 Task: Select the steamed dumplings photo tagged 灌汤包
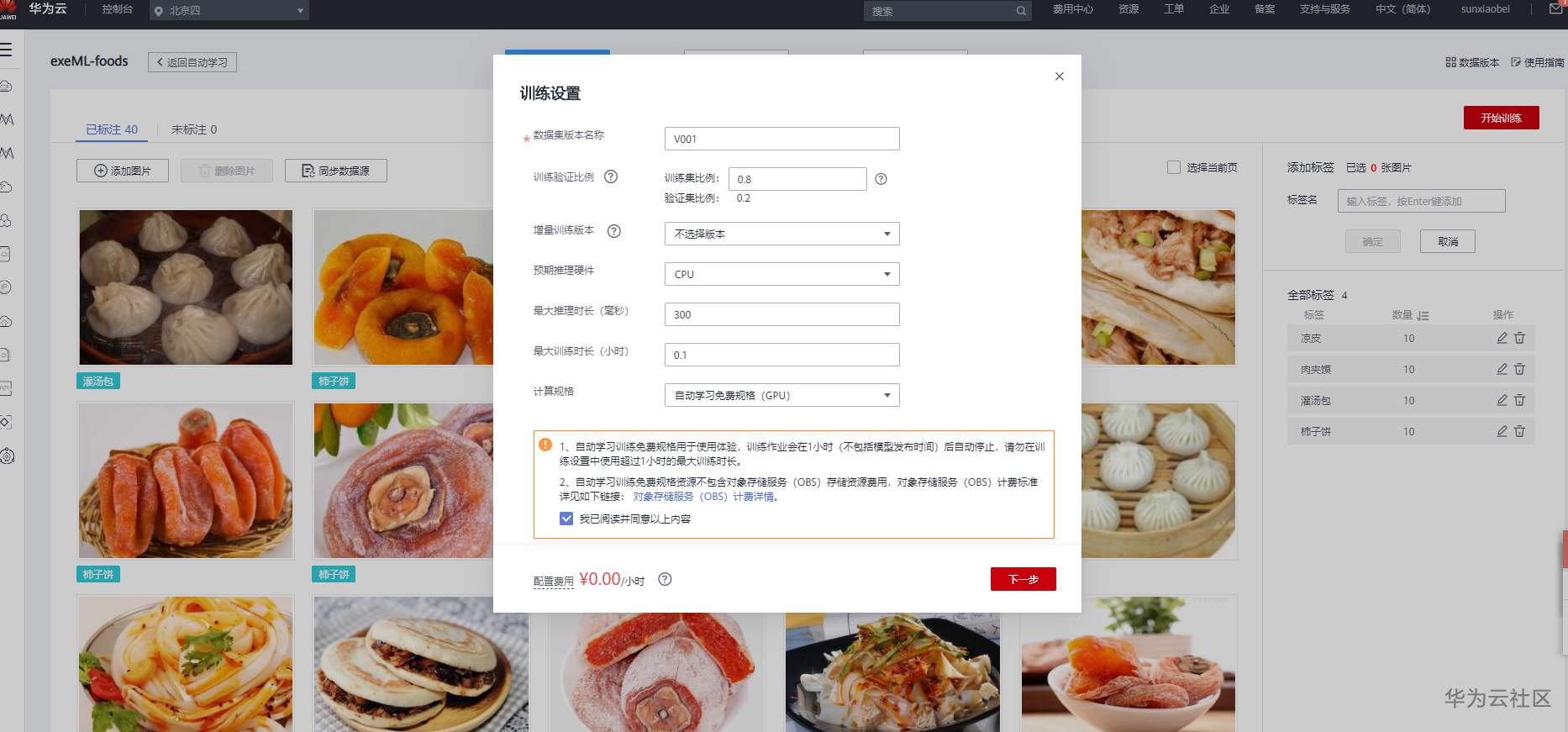pyautogui.click(x=186, y=287)
